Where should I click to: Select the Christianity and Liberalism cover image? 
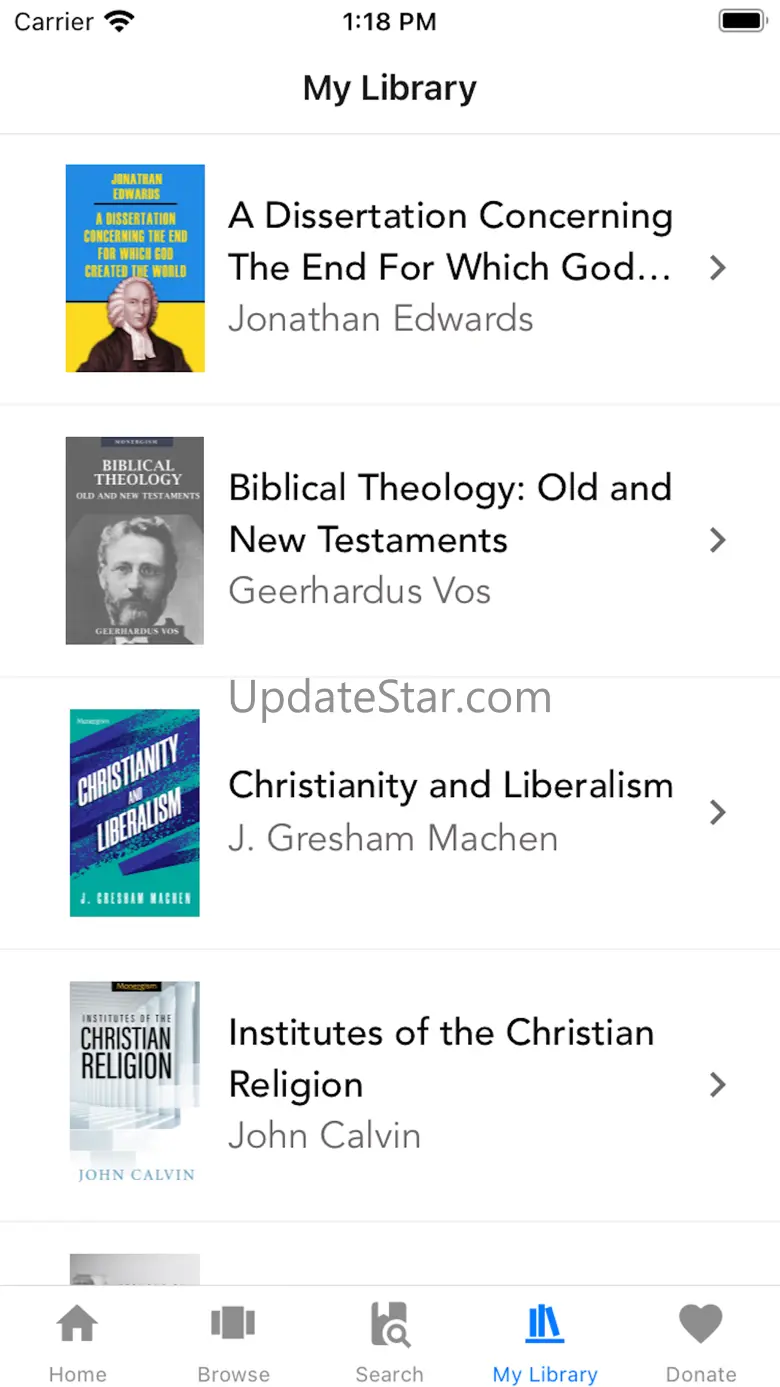coord(135,812)
